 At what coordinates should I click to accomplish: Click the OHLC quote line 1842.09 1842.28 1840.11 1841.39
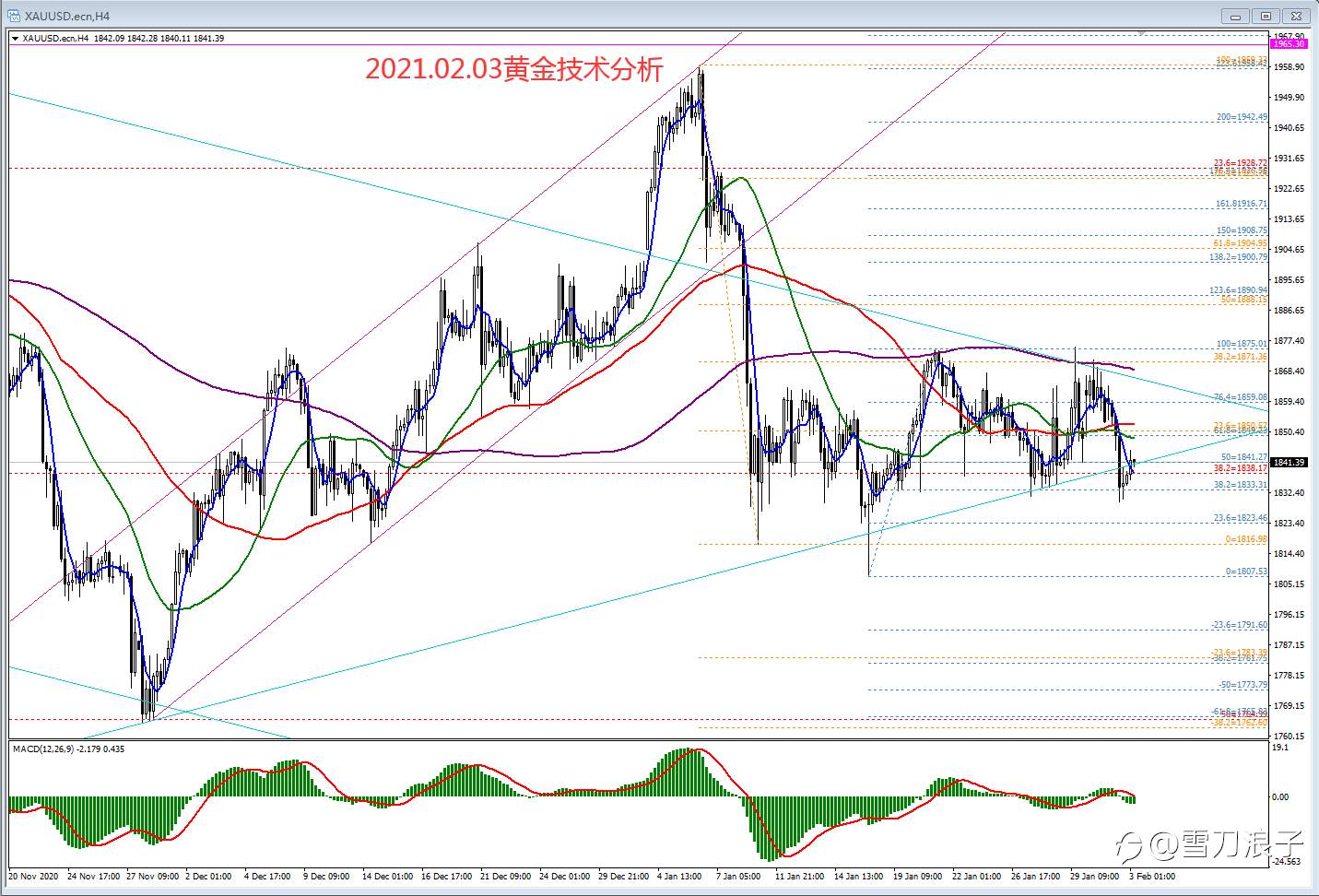(x=159, y=39)
